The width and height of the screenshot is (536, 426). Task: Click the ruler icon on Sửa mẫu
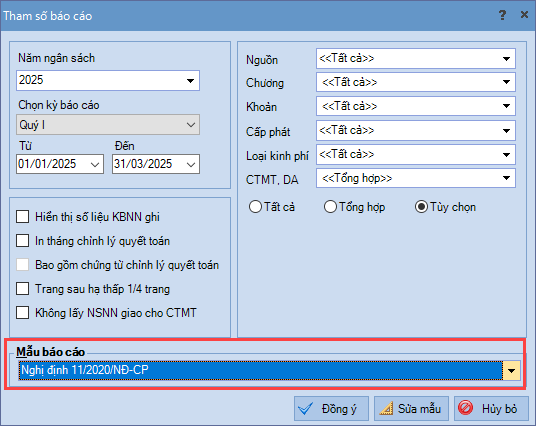coord(386,408)
